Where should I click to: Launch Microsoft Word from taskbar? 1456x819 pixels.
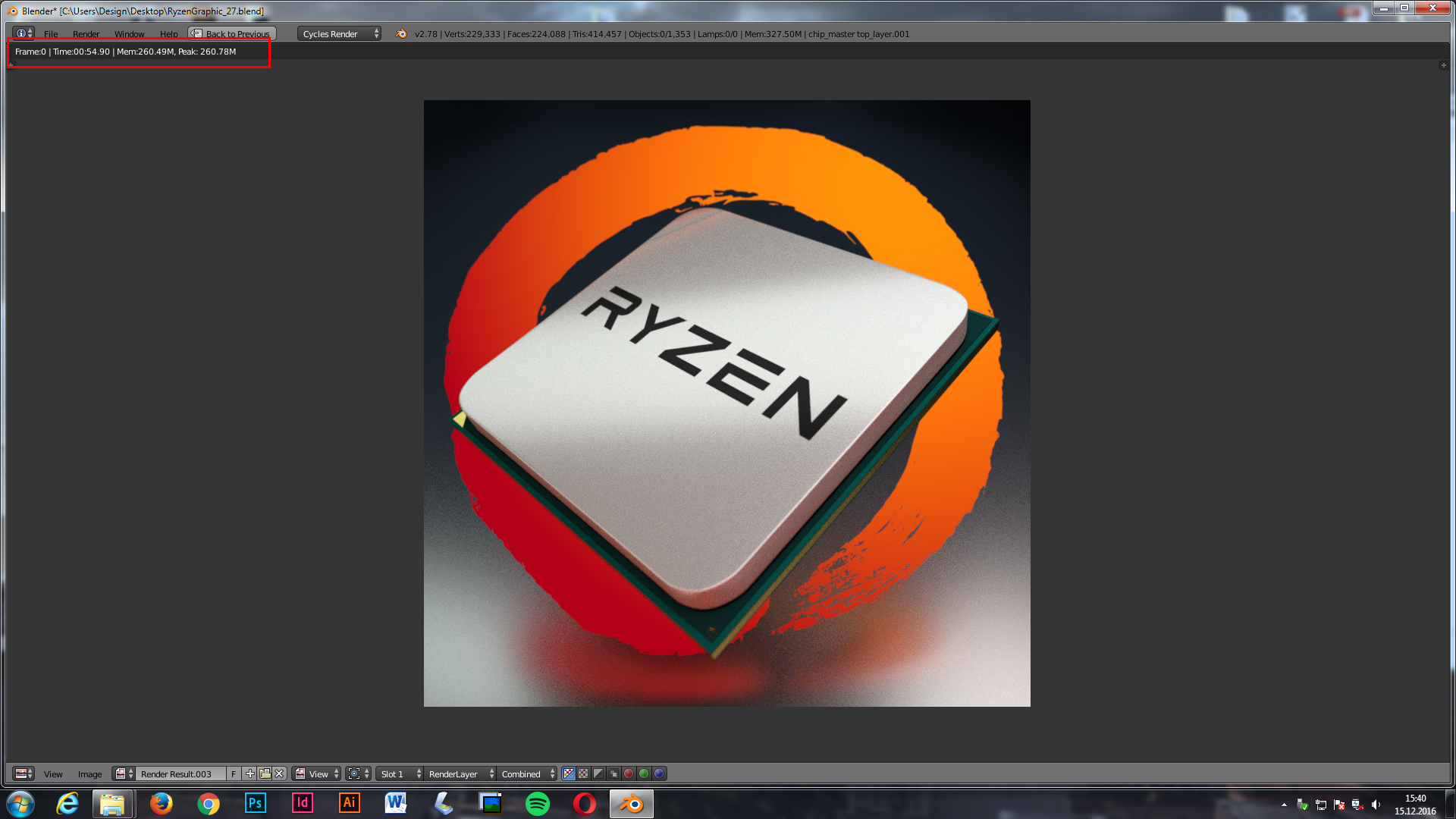[x=396, y=803]
